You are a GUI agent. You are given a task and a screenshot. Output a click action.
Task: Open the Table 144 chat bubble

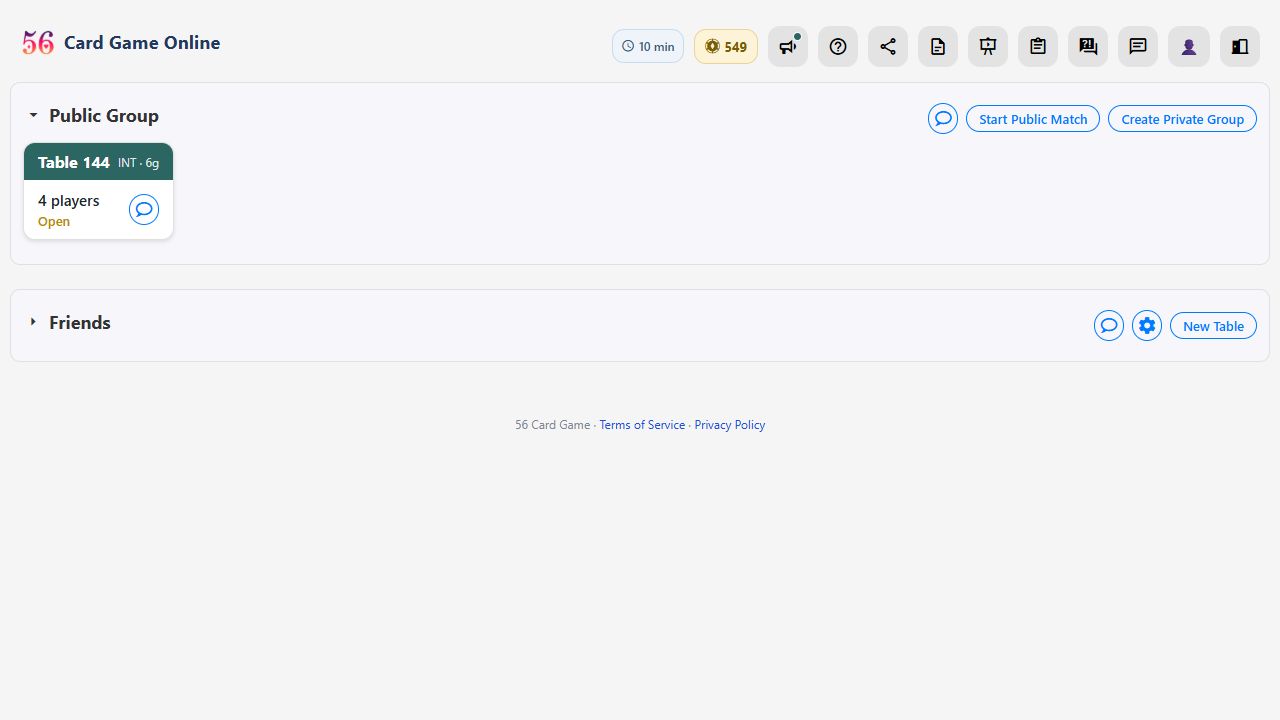(144, 209)
